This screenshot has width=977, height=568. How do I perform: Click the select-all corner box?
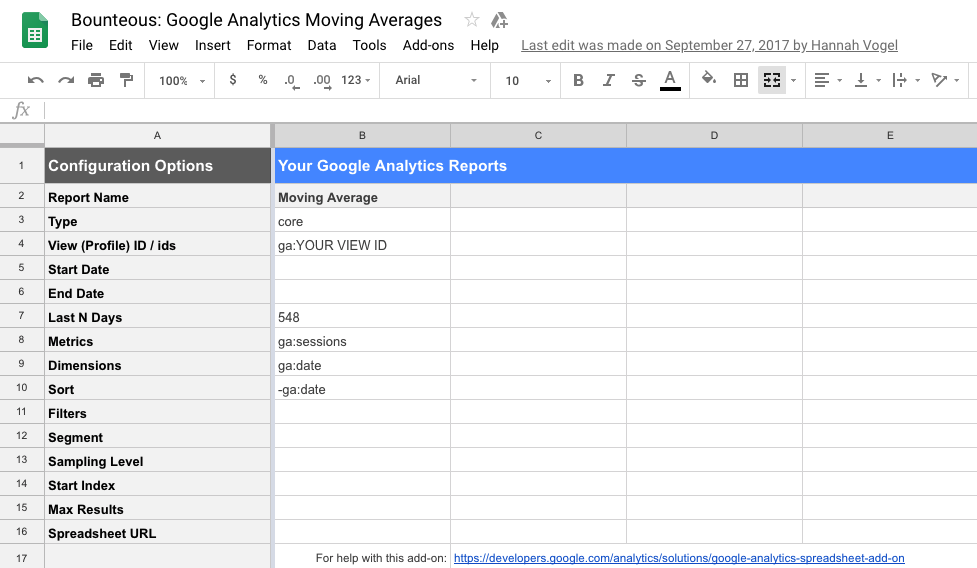(x=22, y=135)
